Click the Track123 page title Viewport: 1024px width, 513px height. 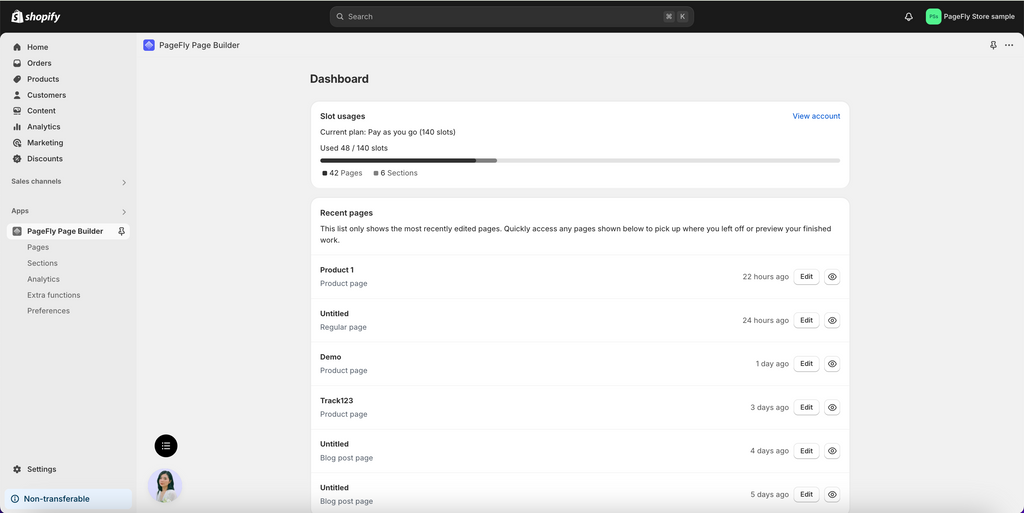[x=336, y=401]
